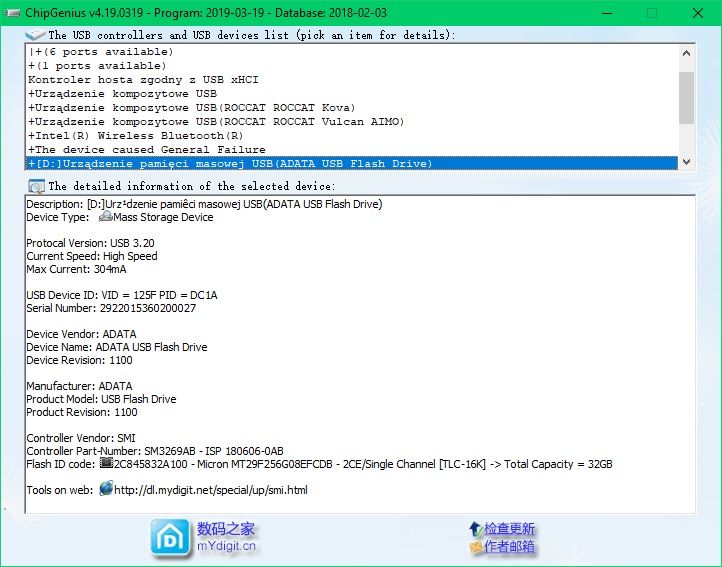
Task: Click the Description line in details
Action: [204, 204]
